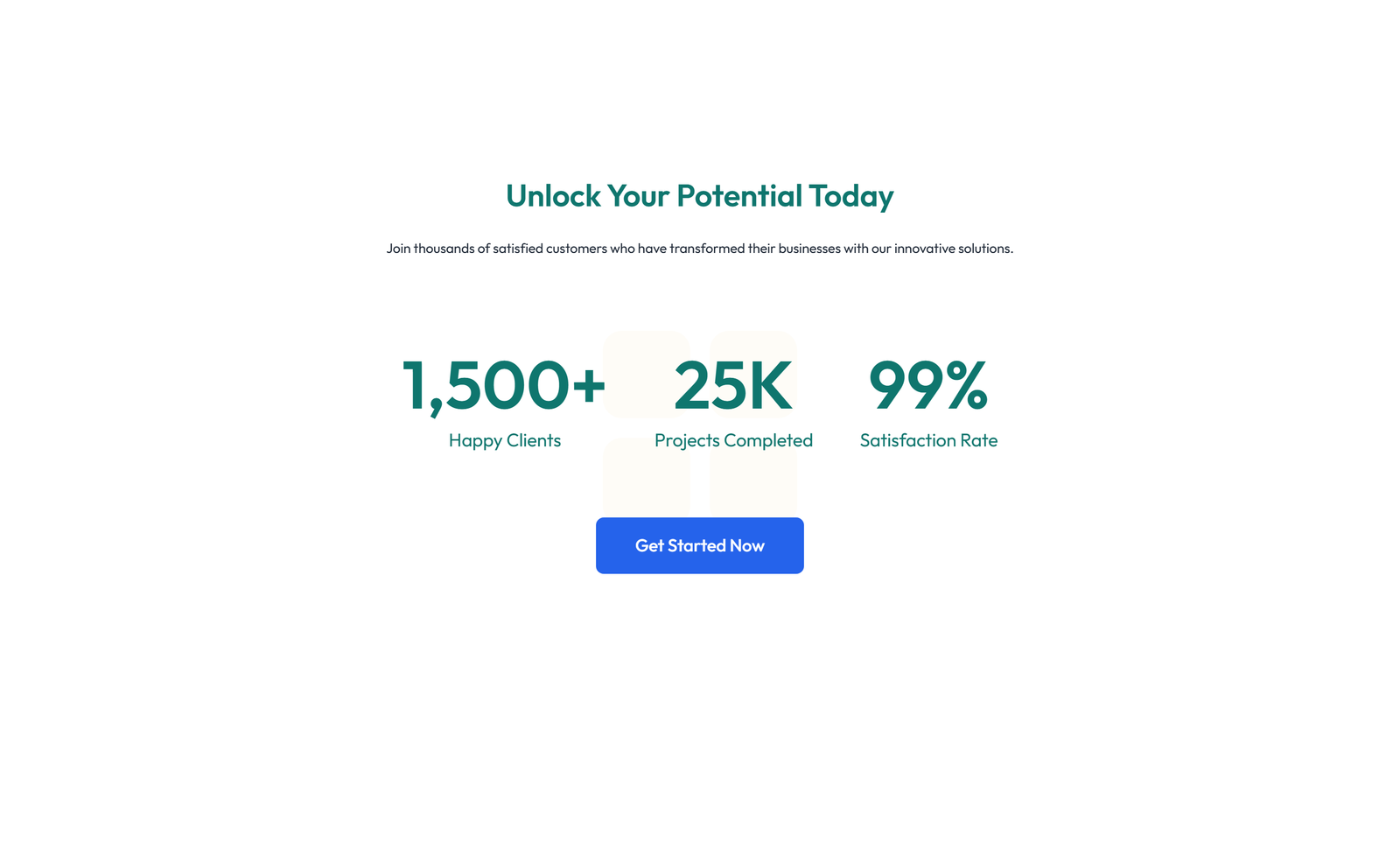Screen dimensions: 1400x856
Task: Click the word Today in the heading
Action: tap(850, 196)
